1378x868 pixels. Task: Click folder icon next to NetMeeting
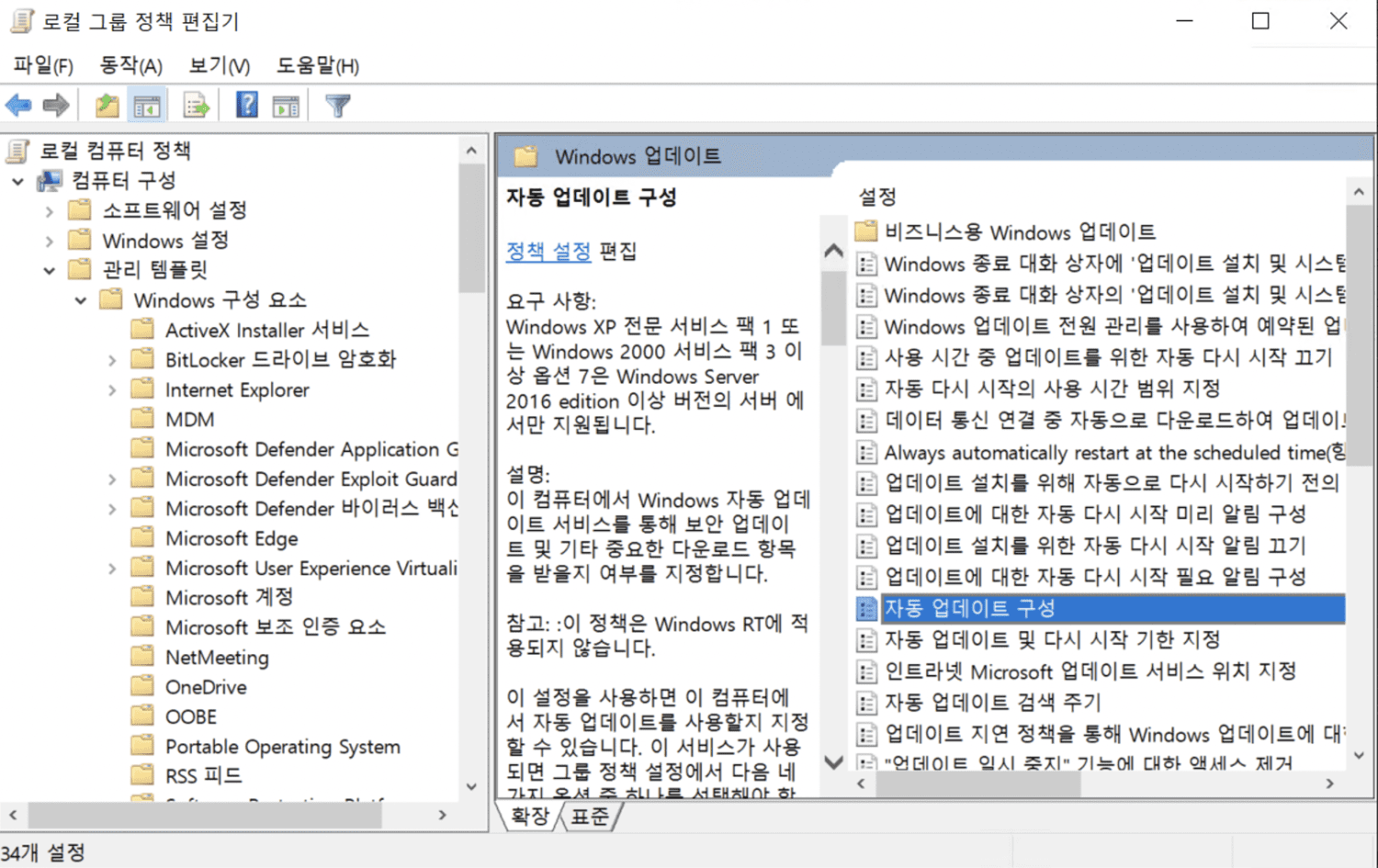pyautogui.click(x=142, y=657)
